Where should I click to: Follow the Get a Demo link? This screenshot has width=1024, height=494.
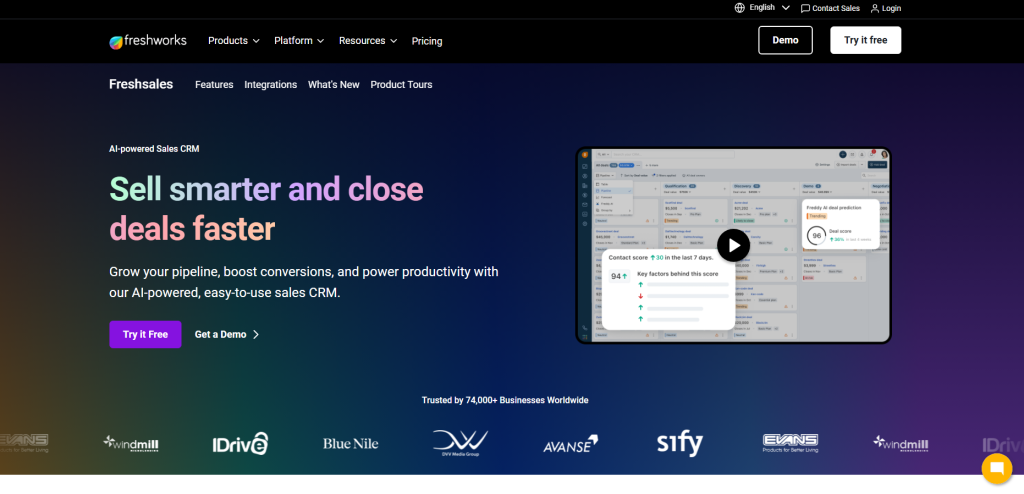(227, 334)
